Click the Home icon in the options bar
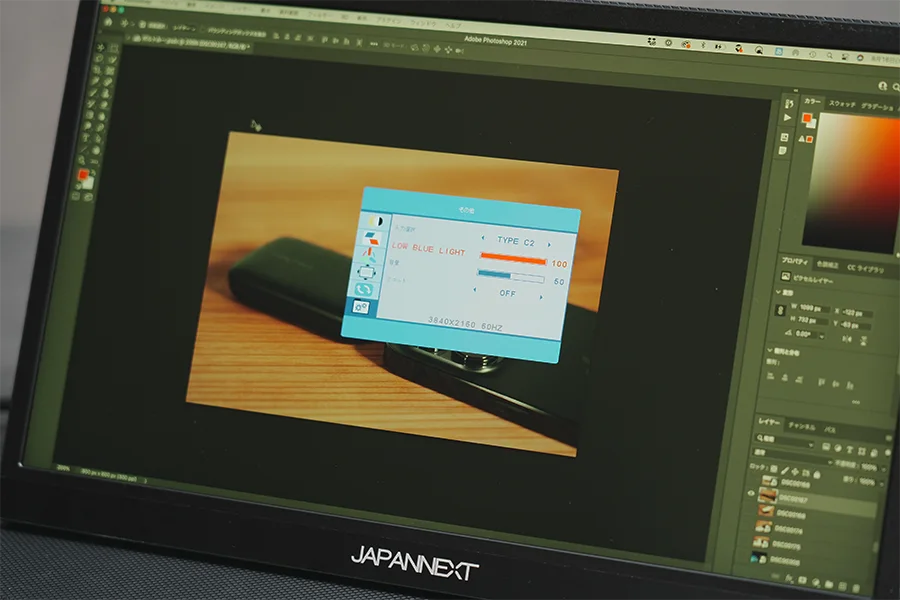This screenshot has height=600, width=900. (108, 22)
